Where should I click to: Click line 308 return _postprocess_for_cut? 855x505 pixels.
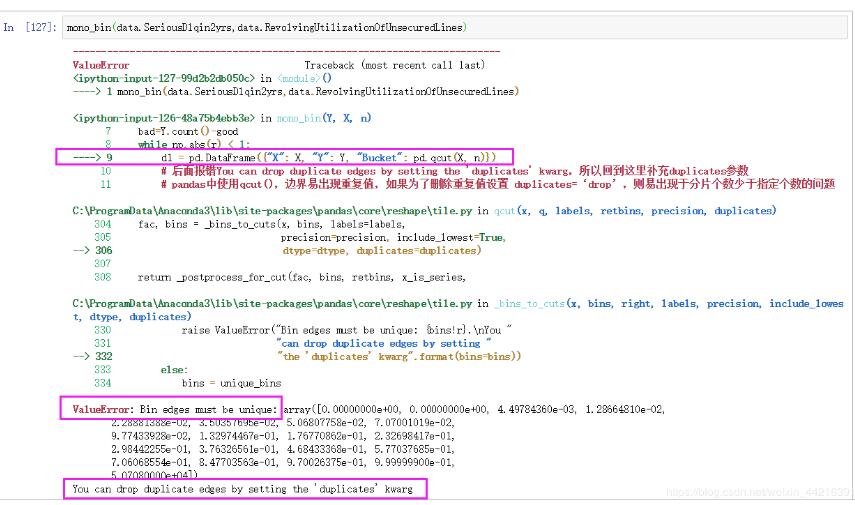click(302, 277)
